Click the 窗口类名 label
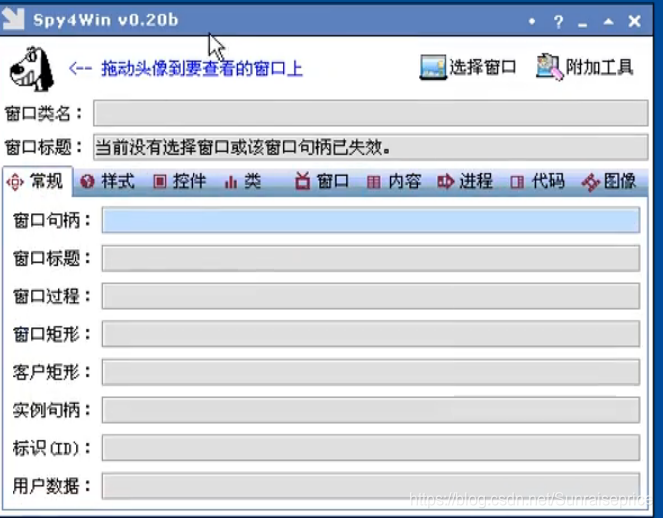Screen dimensions: 663x518 pos(44,113)
